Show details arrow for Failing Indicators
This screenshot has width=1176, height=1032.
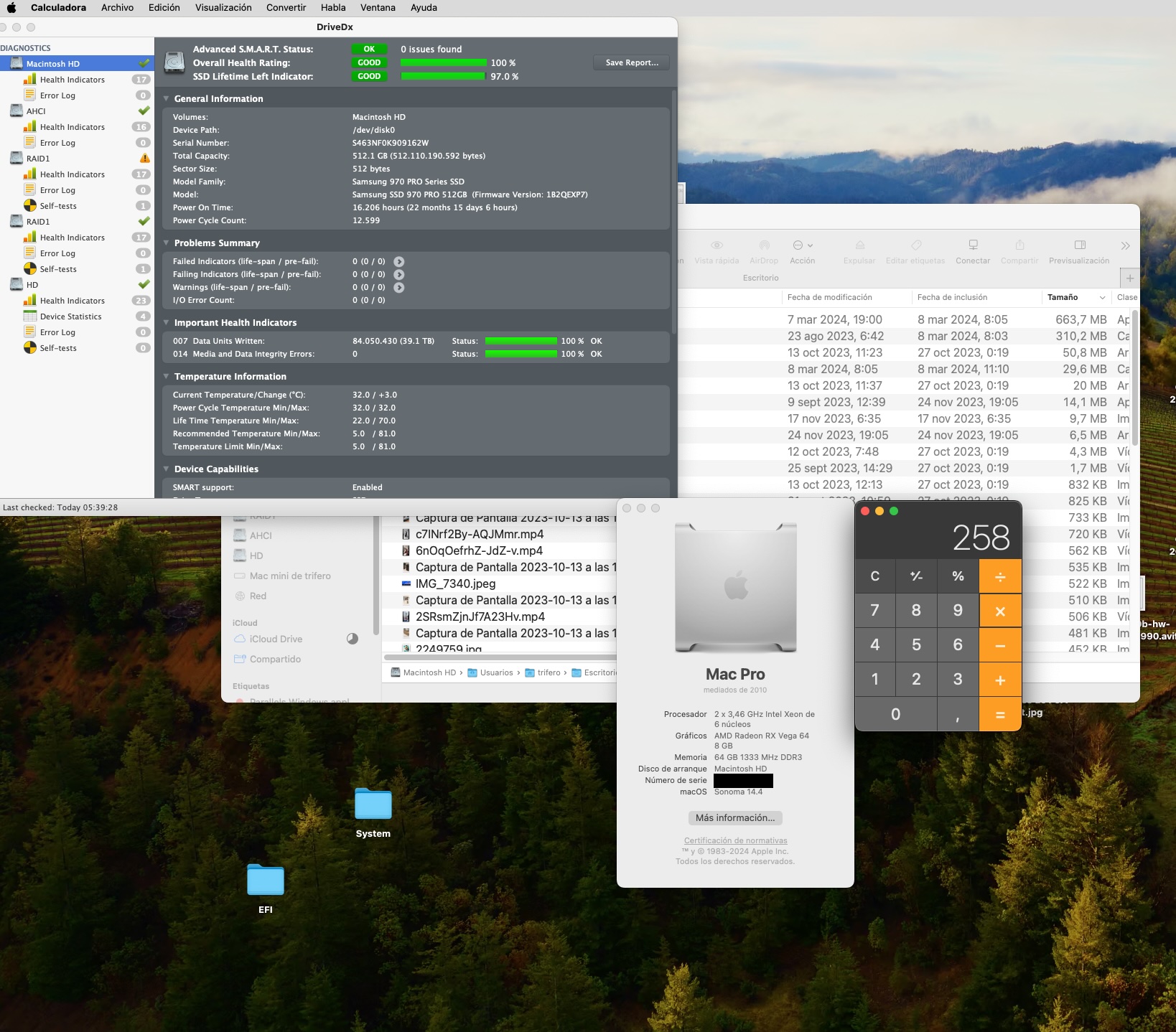point(399,275)
